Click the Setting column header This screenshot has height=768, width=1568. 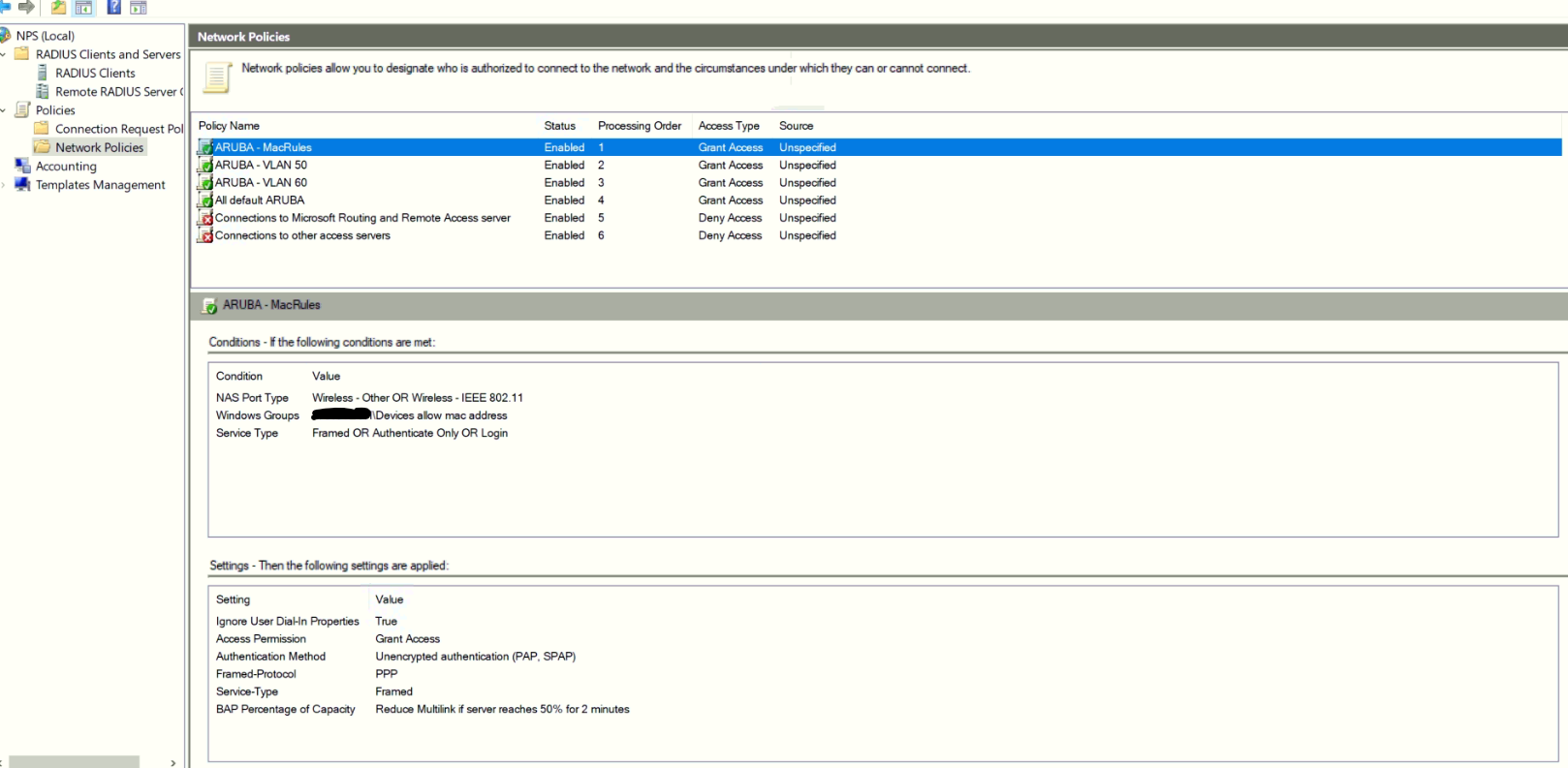click(233, 599)
